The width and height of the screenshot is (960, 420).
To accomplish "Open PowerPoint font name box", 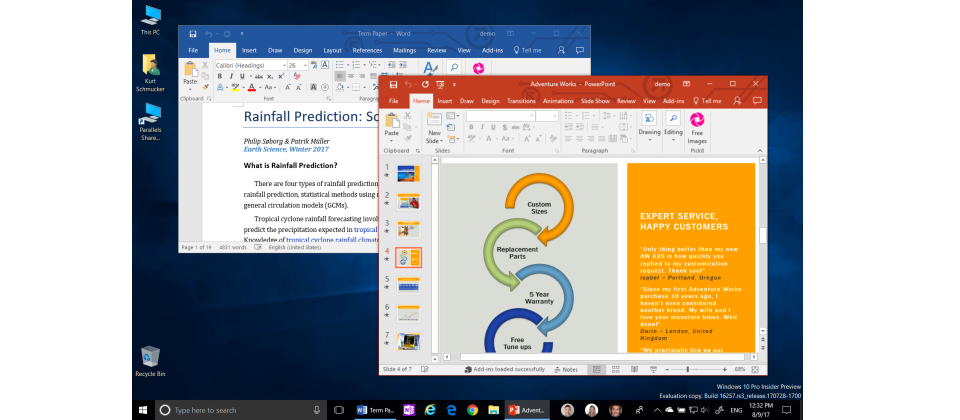I will coord(500,116).
